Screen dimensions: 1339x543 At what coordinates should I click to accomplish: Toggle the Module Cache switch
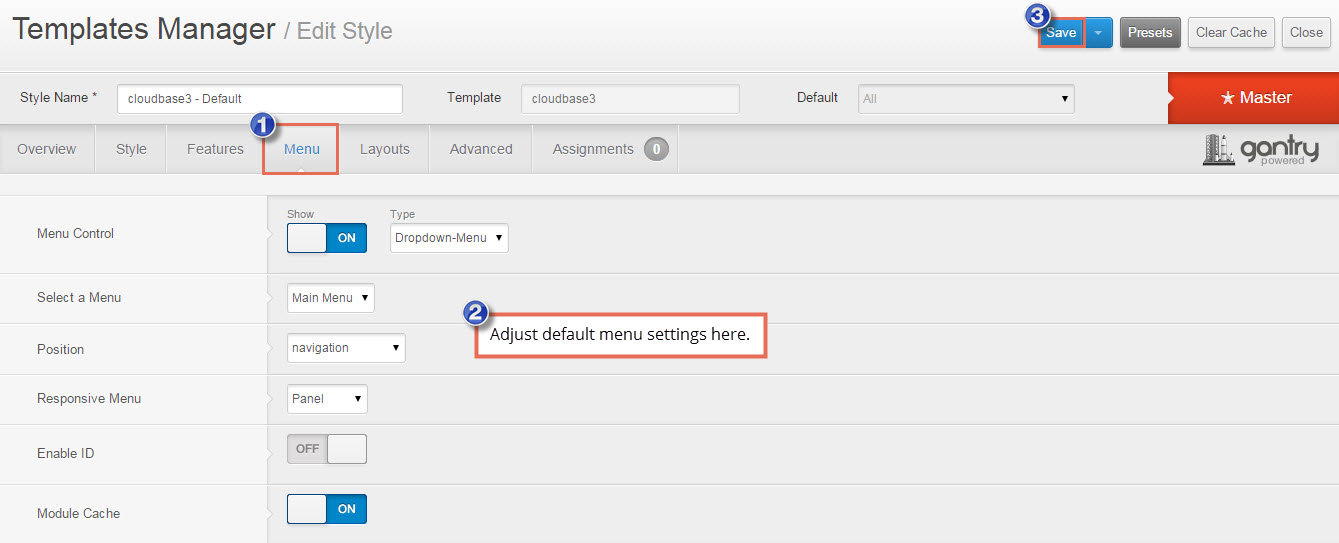pos(327,509)
